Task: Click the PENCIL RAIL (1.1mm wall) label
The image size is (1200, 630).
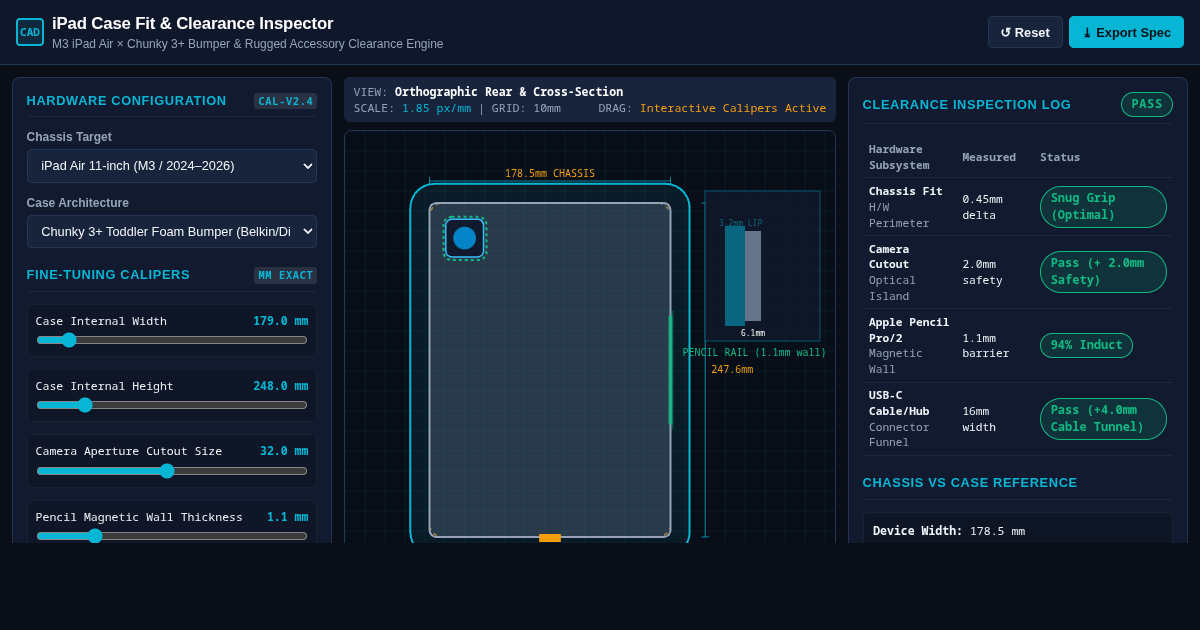Action: (x=754, y=353)
